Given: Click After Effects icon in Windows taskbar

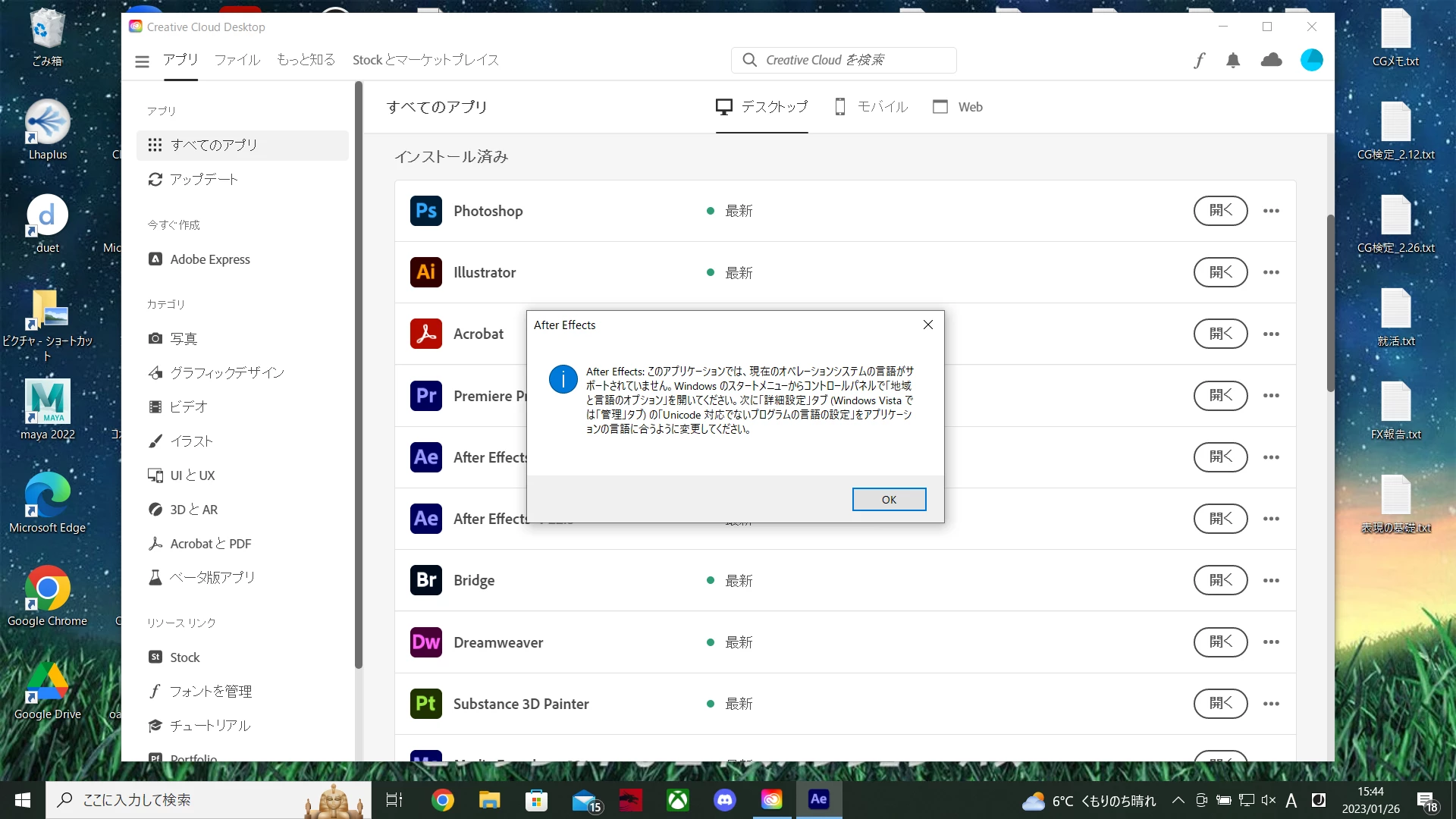Looking at the screenshot, I should tap(819, 799).
